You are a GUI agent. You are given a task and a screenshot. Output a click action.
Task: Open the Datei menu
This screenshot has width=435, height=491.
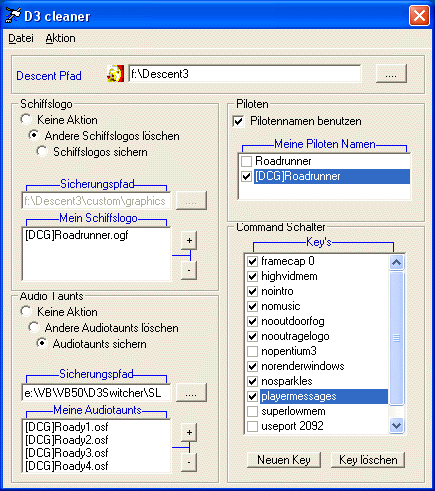coord(21,38)
